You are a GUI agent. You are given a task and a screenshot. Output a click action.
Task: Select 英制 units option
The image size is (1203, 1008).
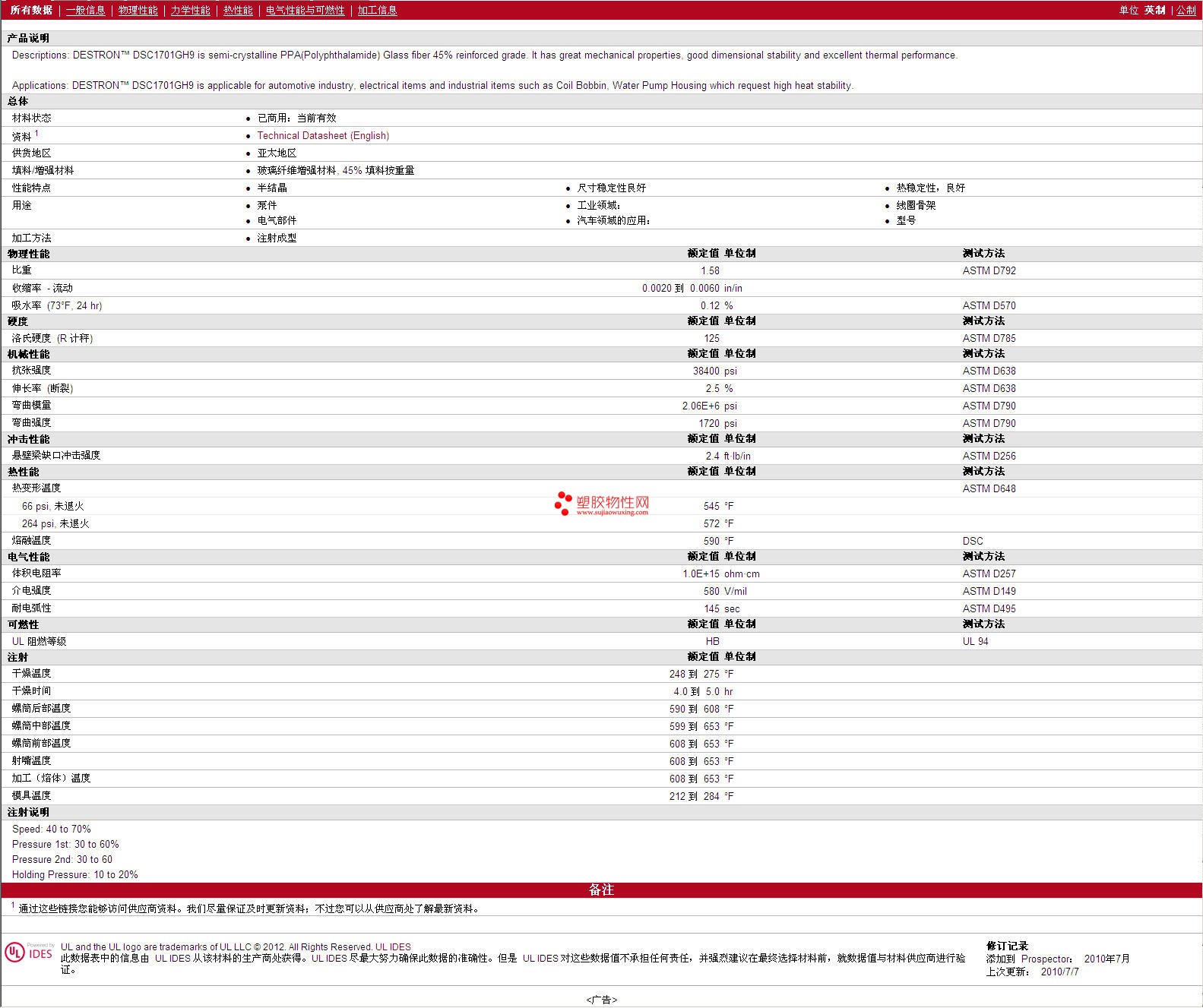click(x=1154, y=10)
